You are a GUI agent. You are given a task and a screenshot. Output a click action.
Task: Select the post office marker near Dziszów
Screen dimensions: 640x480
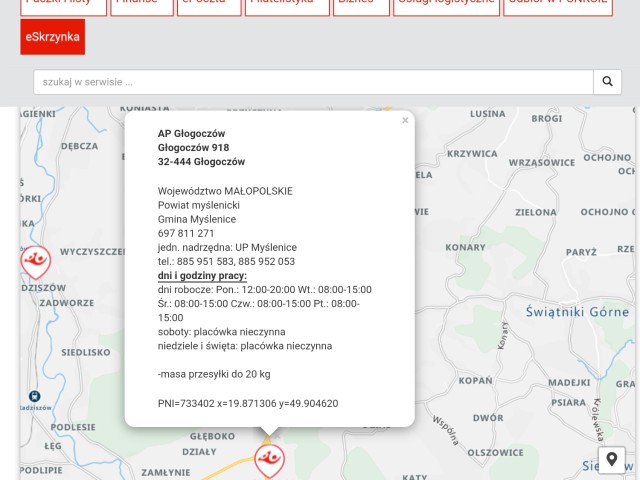(x=36, y=262)
